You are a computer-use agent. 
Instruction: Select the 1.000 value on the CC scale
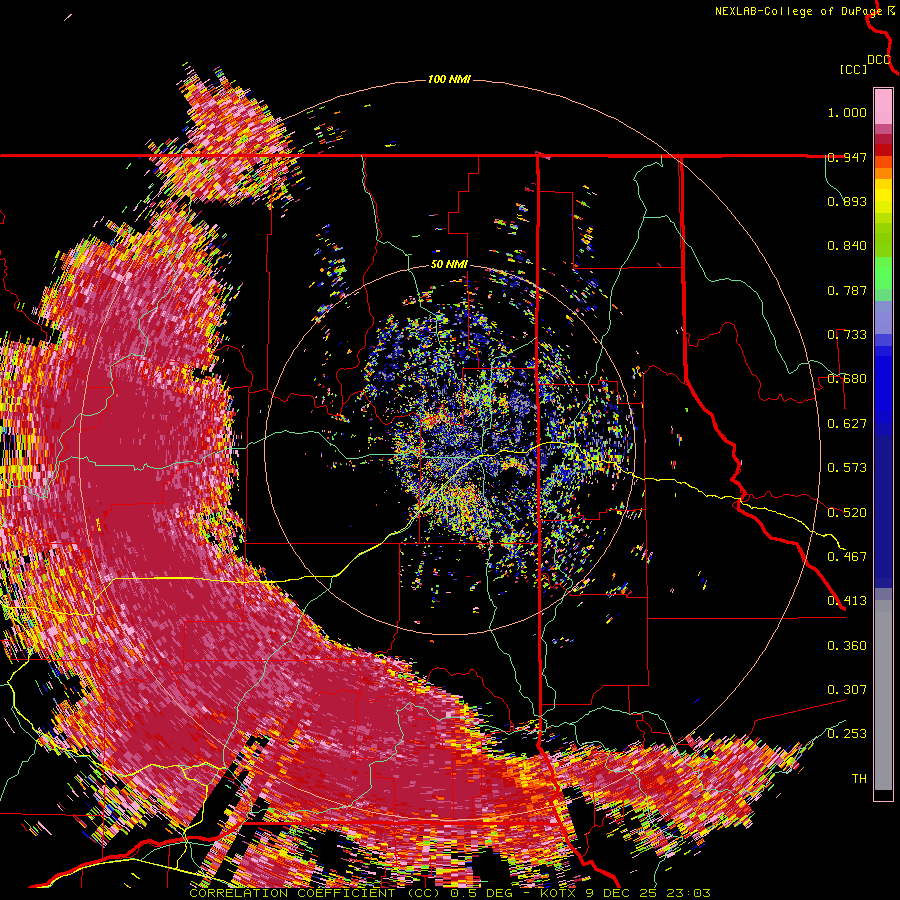(847, 112)
